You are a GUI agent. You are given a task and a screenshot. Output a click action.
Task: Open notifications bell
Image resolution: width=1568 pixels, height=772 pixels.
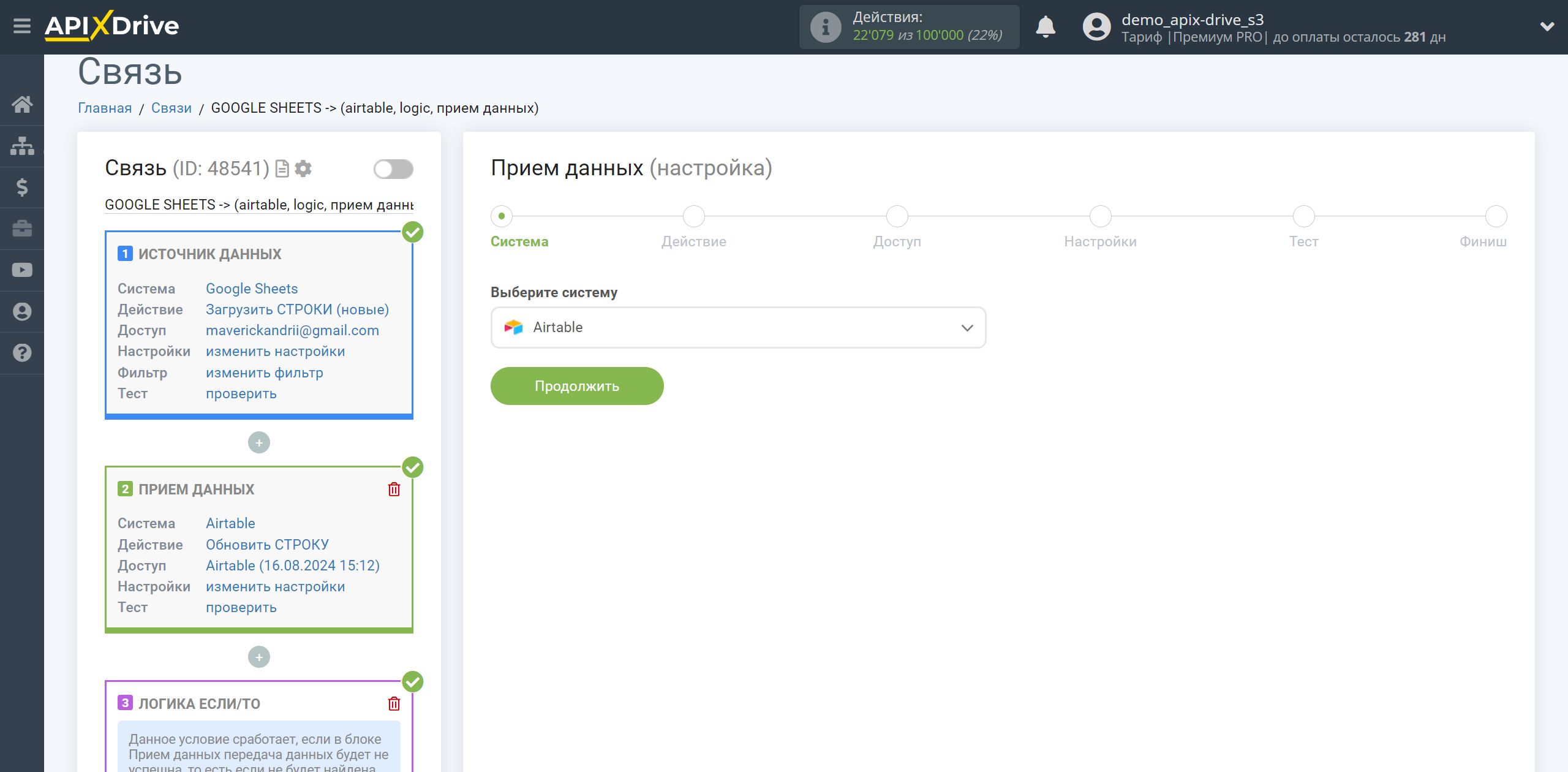(1046, 27)
